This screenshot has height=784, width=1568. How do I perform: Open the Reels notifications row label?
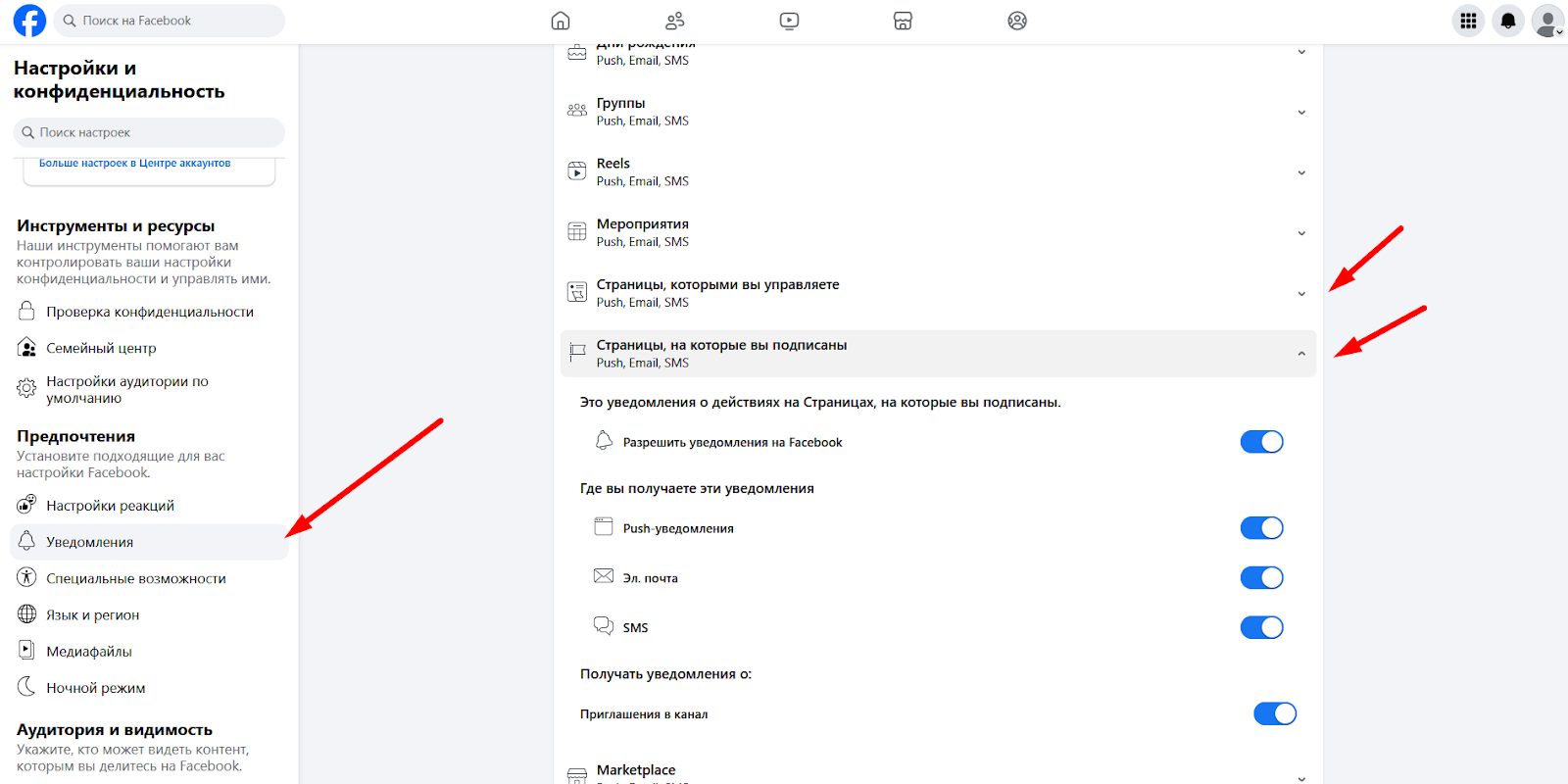613,164
